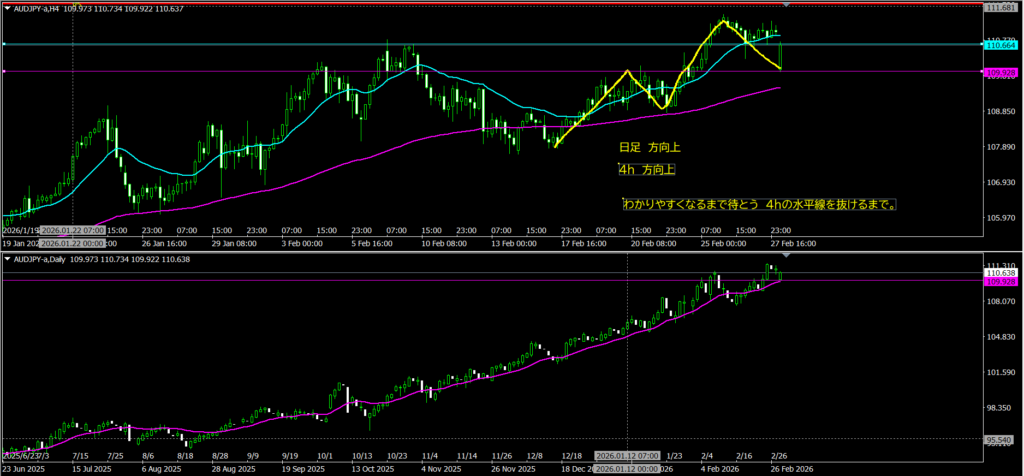Click the 27 Feb 16:00 time axis label
Viewport: 1024px width, 476px height.
[x=795, y=243]
